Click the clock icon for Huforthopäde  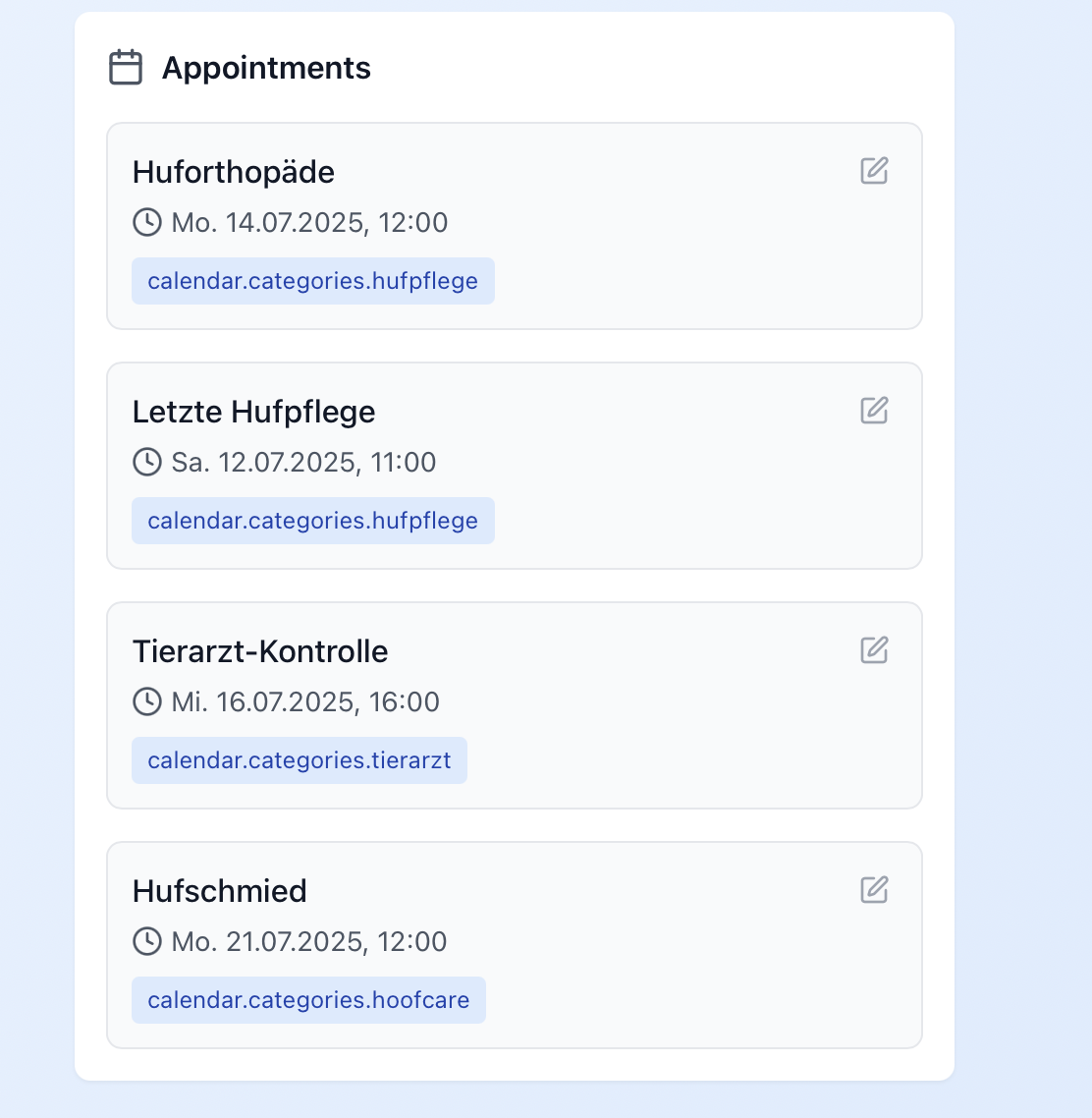point(147,222)
